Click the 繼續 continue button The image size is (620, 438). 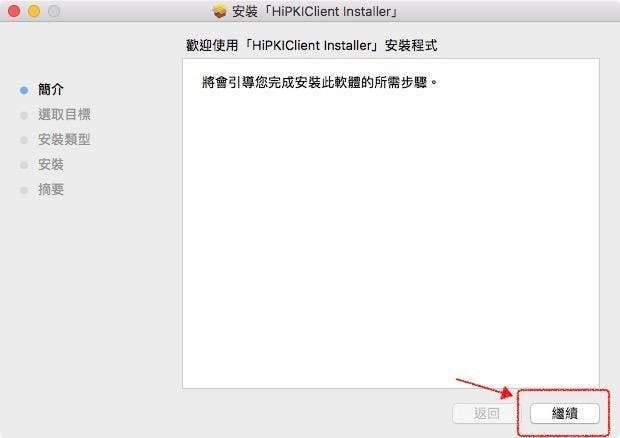pos(564,413)
